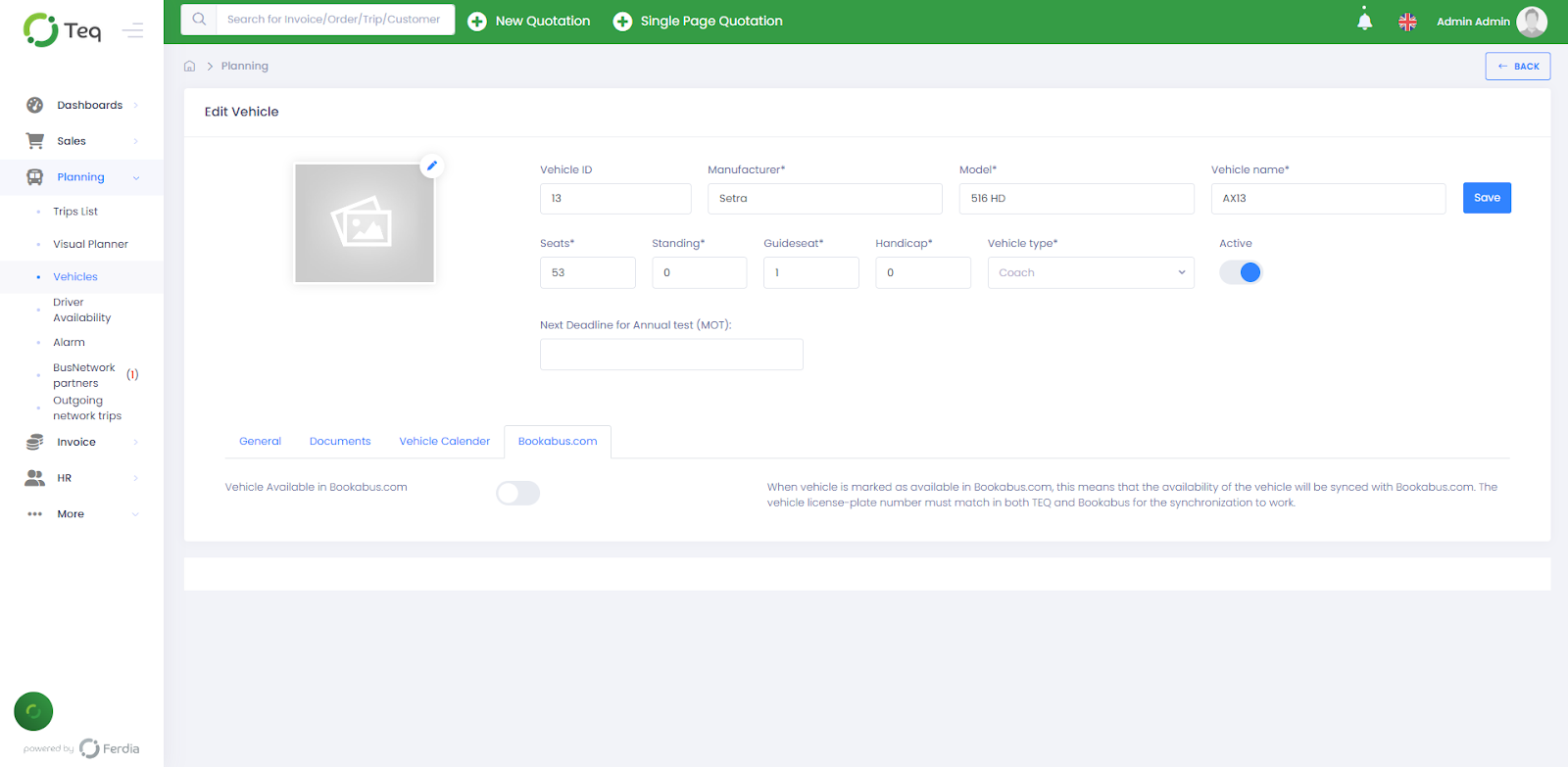Enable Vehicle Available in Bookabus.com switch

click(517, 493)
